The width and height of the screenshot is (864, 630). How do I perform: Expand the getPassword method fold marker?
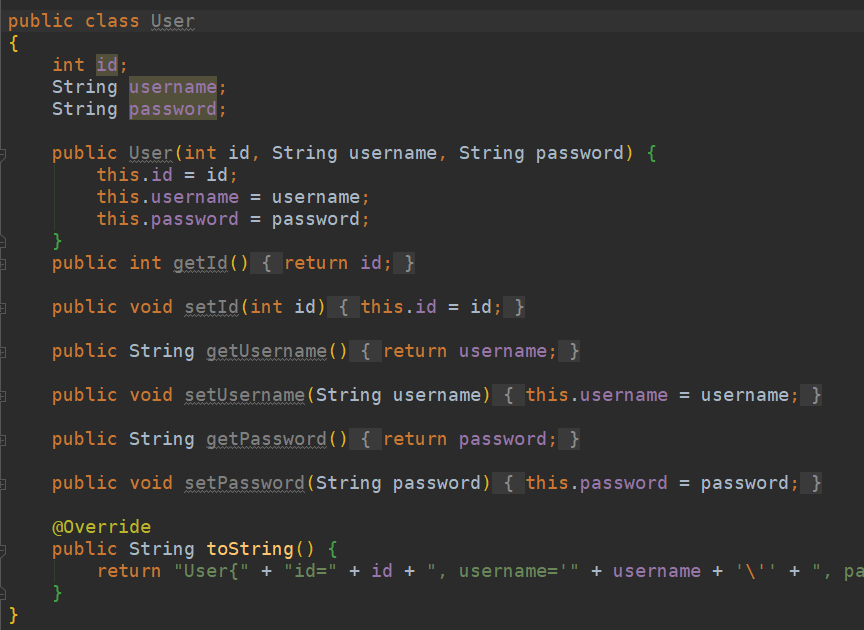point(3,440)
